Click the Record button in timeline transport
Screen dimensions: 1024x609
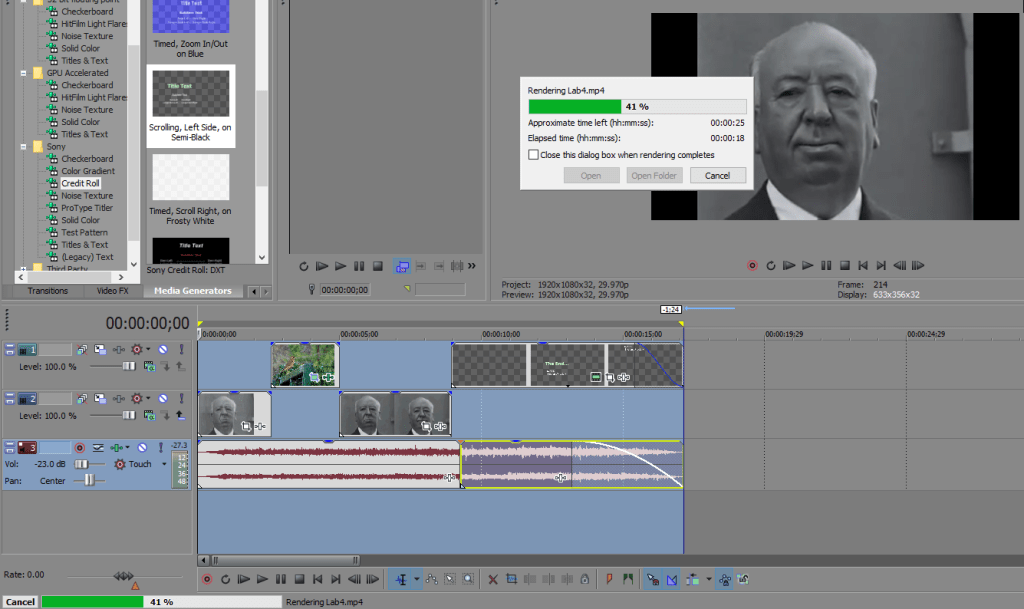pos(207,578)
